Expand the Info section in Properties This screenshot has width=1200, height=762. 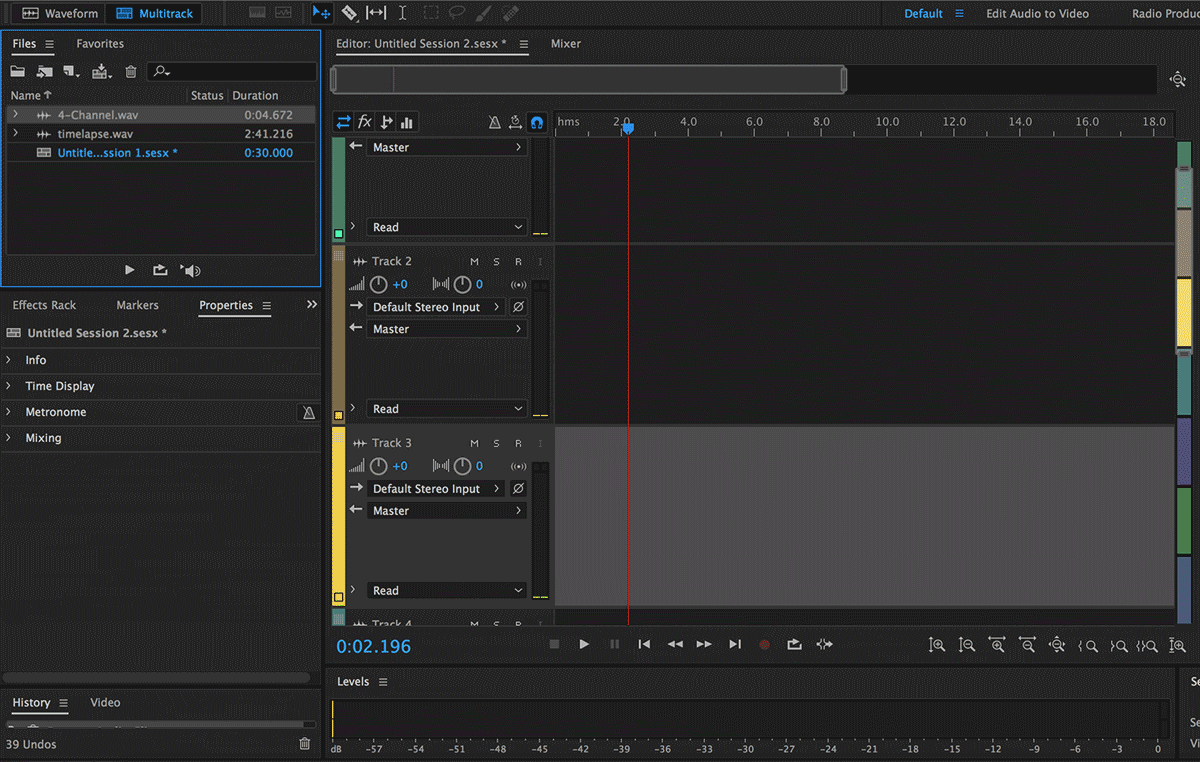point(36,360)
